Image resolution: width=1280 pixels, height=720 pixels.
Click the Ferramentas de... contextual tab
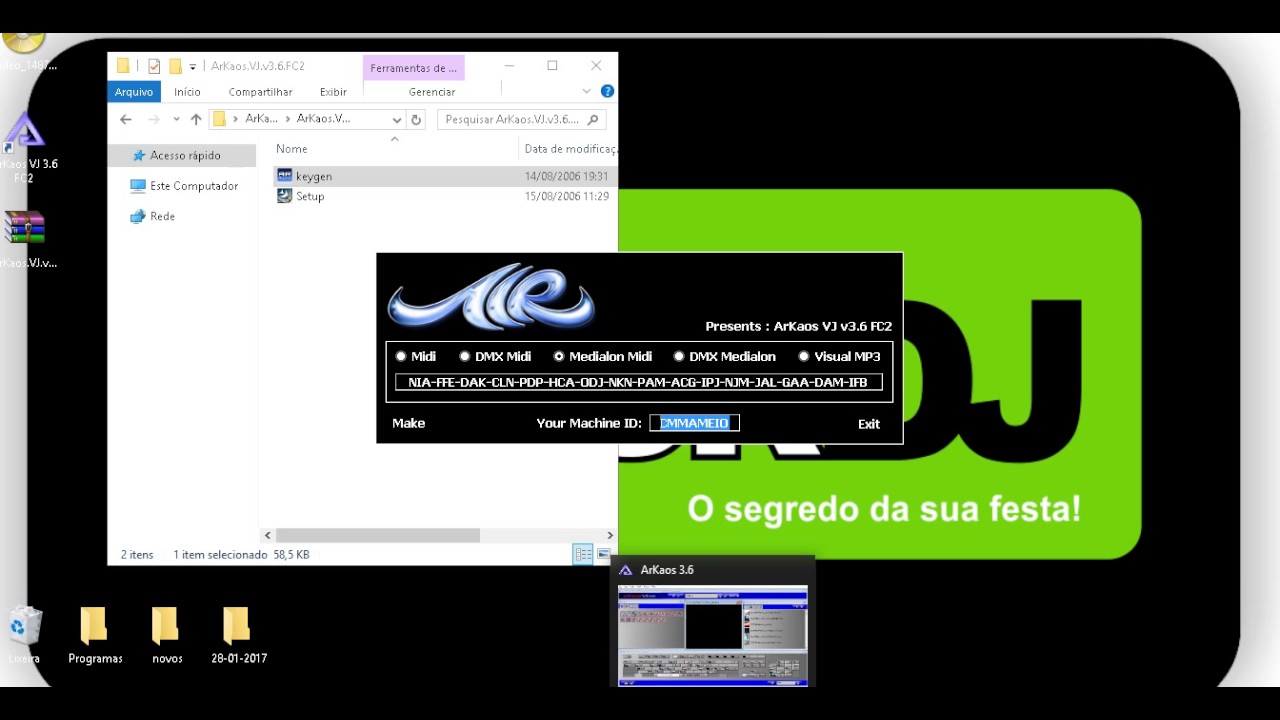(413, 68)
